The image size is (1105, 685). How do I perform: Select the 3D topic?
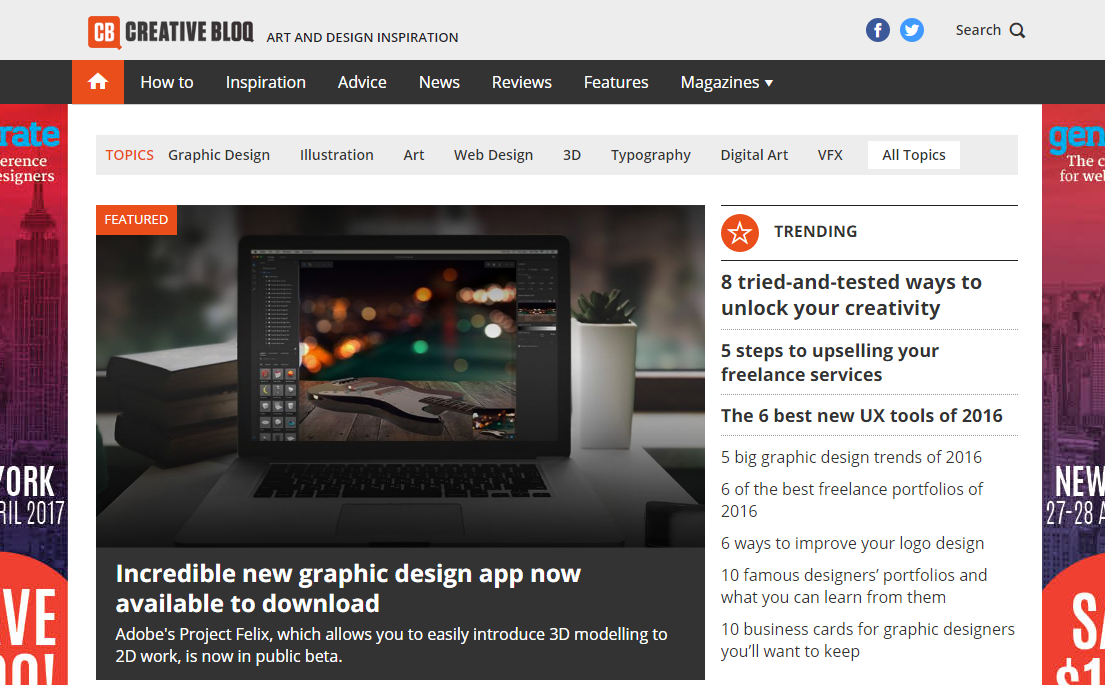click(x=571, y=155)
